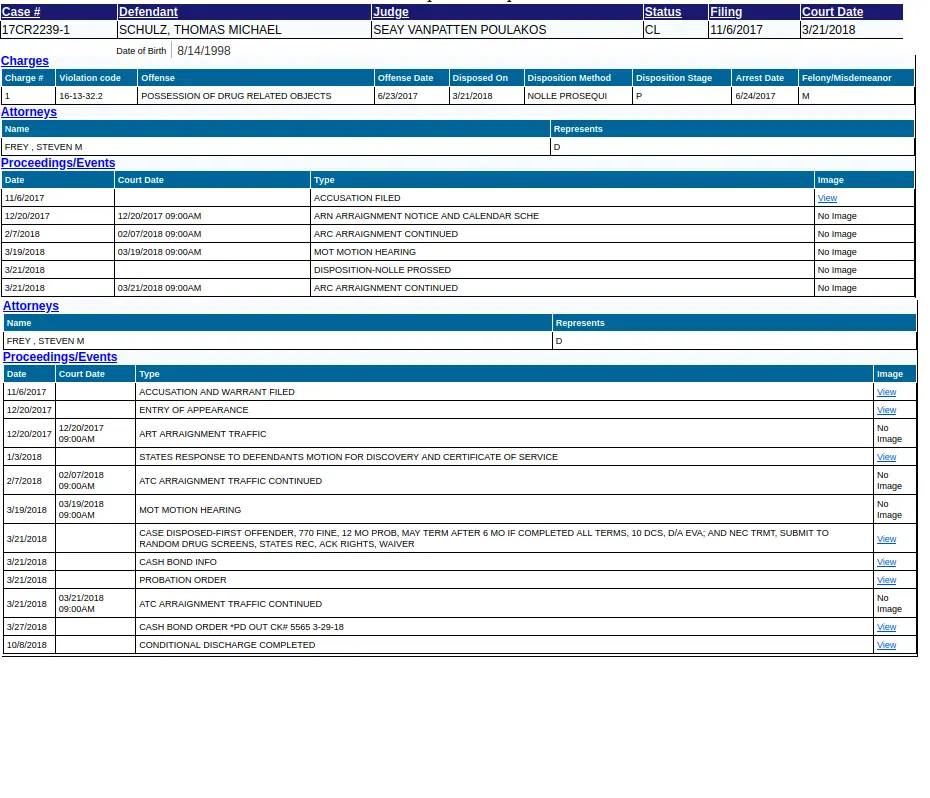Select defendant name SCHULZ, THOMAS MICHAEL
930x798 pixels.
click(200, 30)
